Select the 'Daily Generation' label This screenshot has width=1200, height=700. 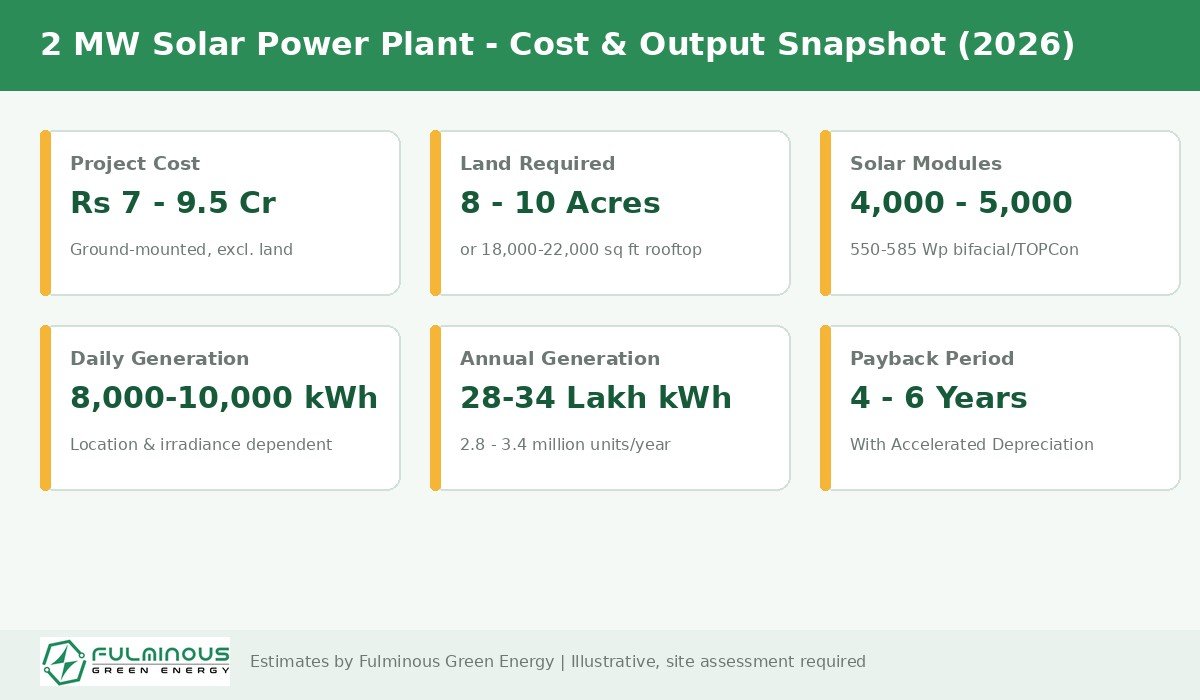[x=159, y=359]
